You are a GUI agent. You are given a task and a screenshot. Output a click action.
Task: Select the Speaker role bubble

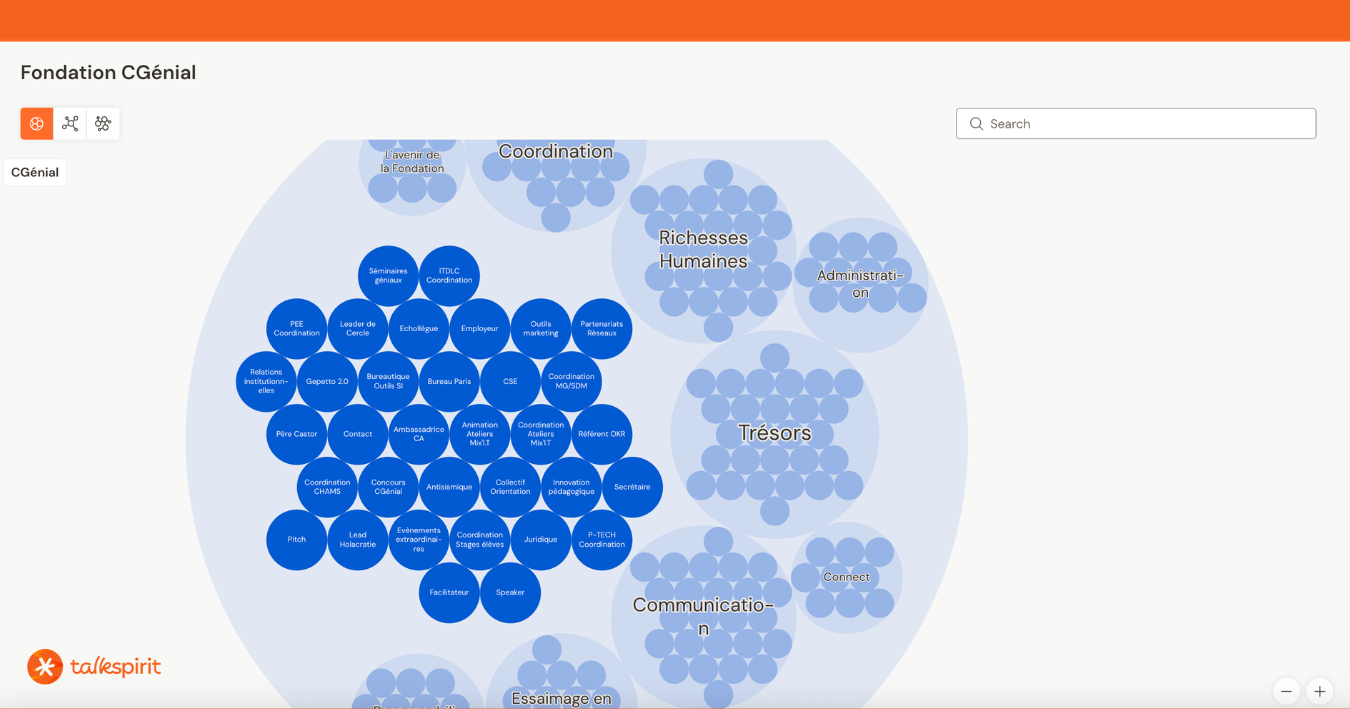[510, 592]
